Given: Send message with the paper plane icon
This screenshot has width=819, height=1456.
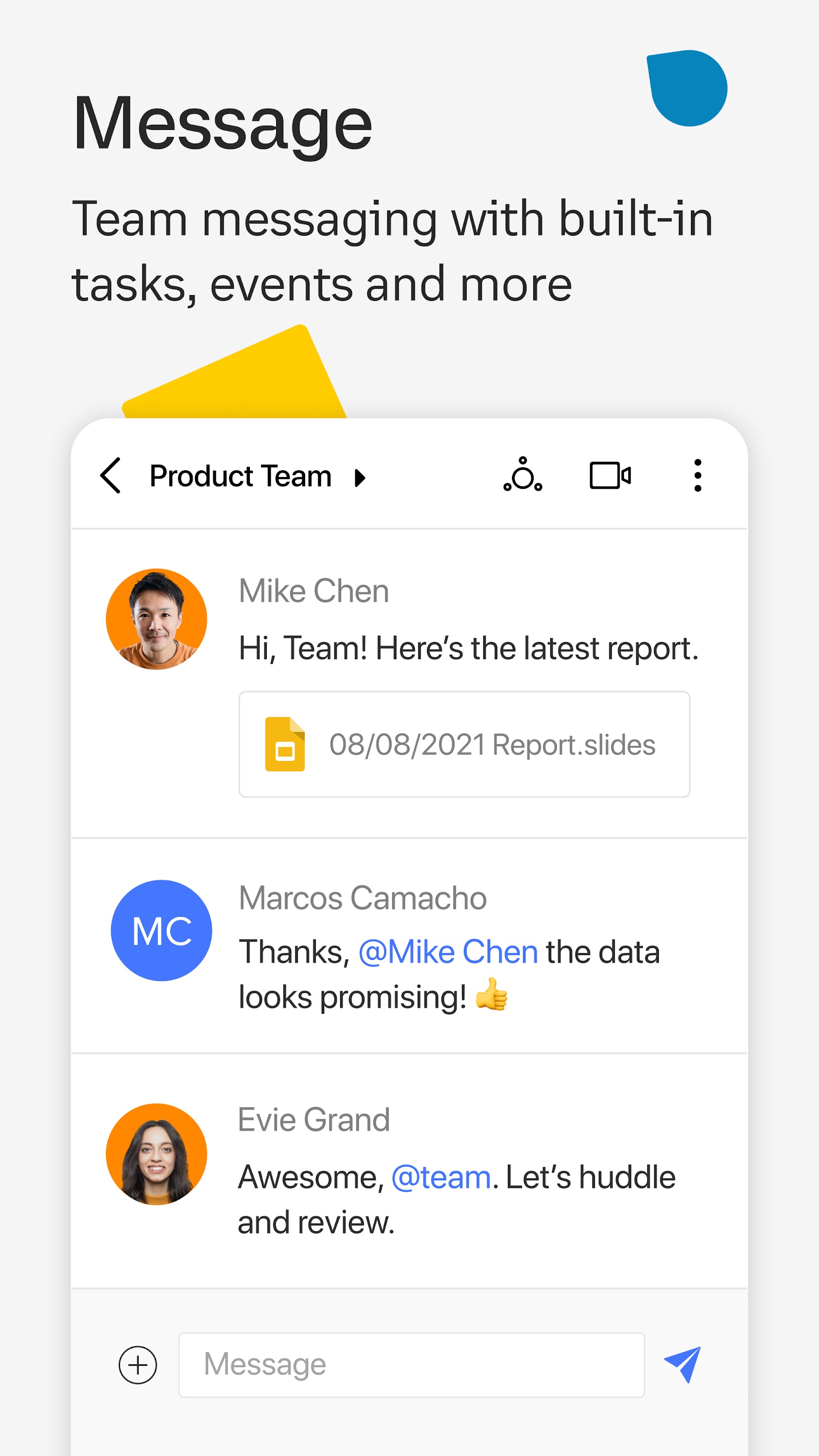Looking at the screenshot, I should [x=683, y=1364].
